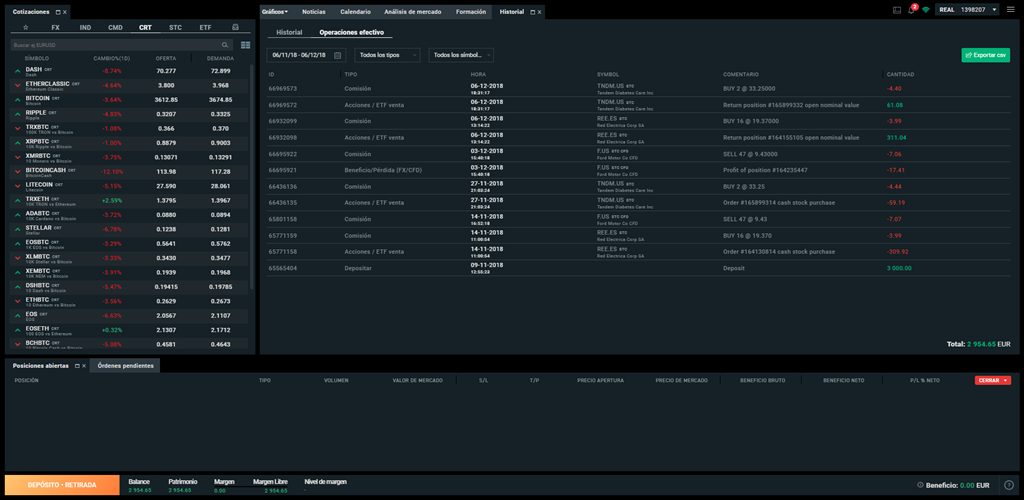Click ID 66436135 in the history table
1024x500 pixels.
pyautogui.click(x=283, y=202)
